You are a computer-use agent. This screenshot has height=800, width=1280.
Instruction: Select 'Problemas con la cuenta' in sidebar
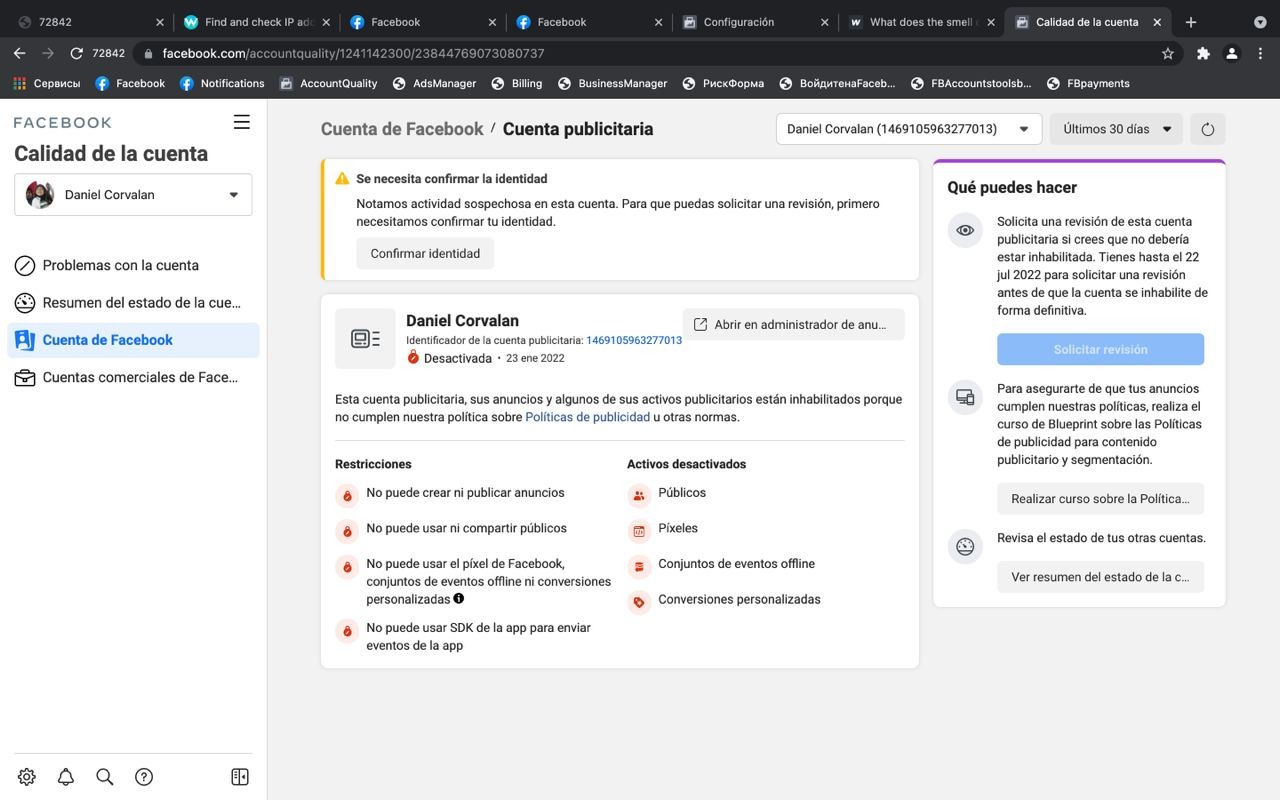(x=133, y=265)
